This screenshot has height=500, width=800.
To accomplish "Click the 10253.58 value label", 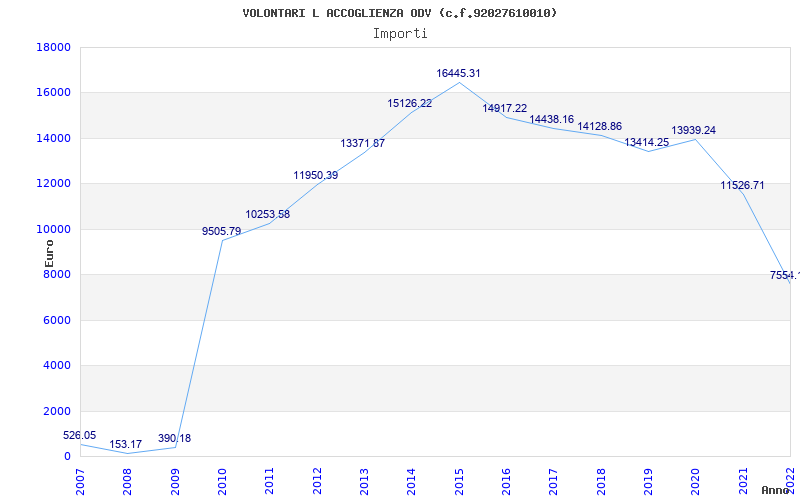I will point(268,214).
